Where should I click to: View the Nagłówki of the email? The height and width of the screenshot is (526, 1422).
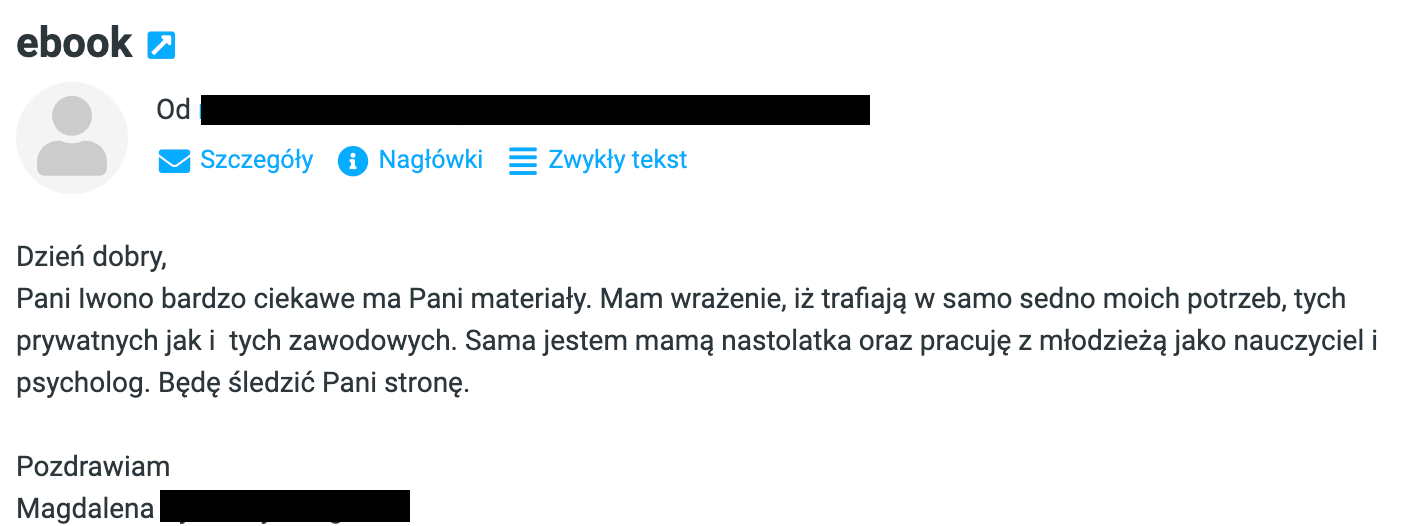click(430, 160)
